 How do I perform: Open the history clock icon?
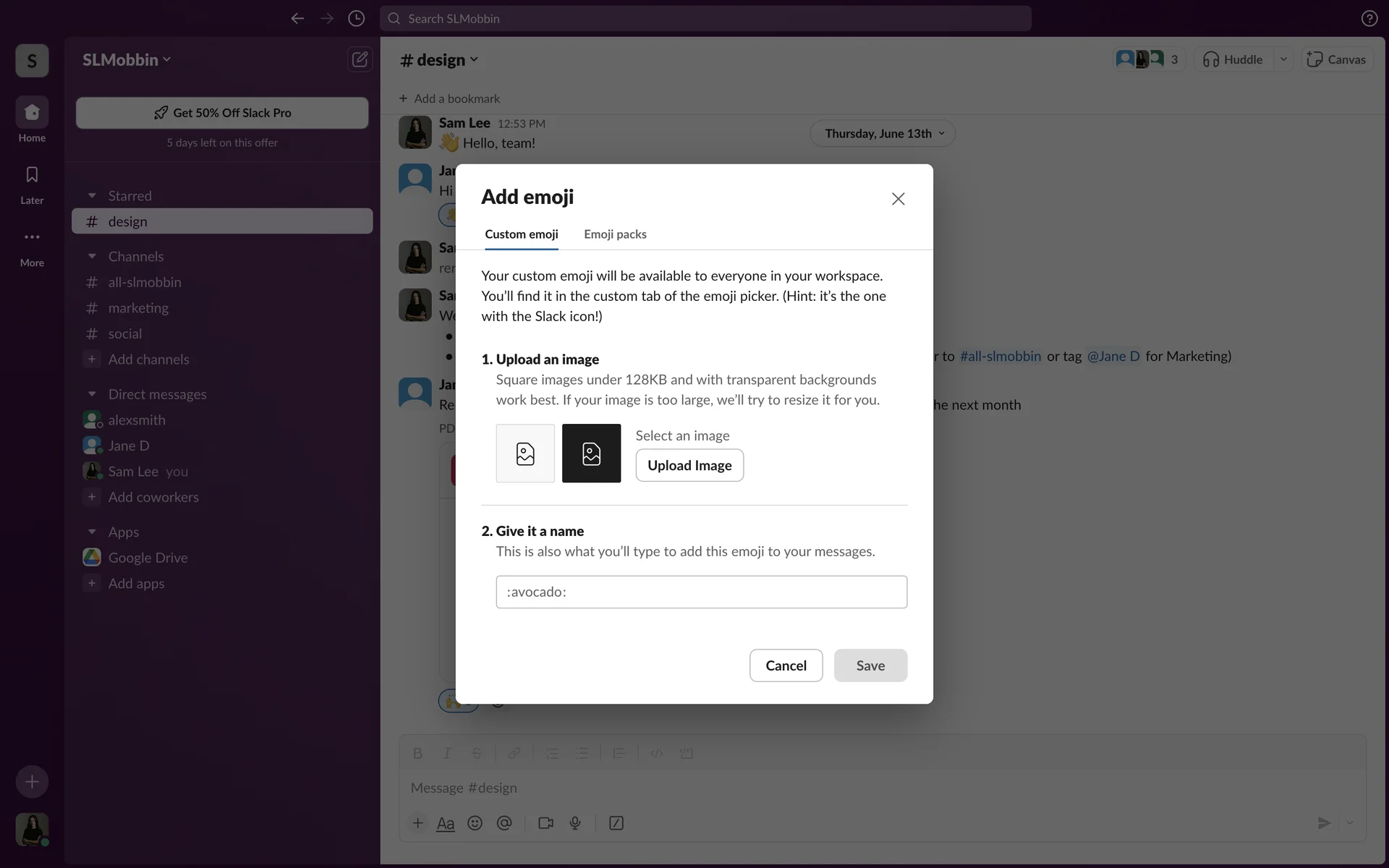(356, 19)
